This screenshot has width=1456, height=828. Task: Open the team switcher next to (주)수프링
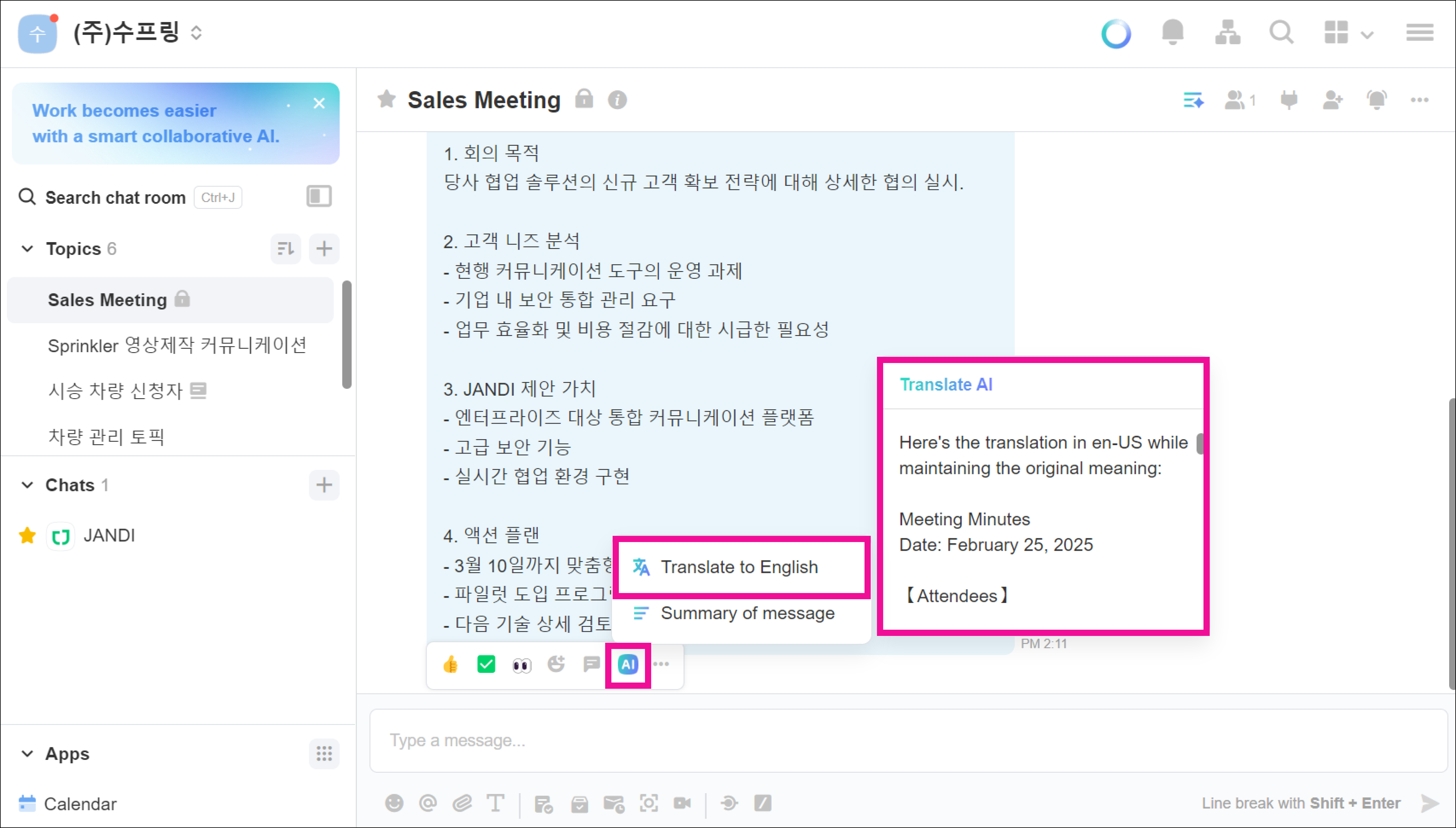(x=196, y=32)
